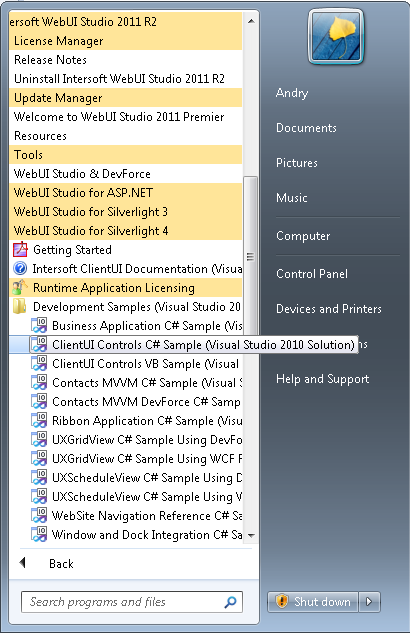Click the Window and Dock Integration icon

[39, 534]
